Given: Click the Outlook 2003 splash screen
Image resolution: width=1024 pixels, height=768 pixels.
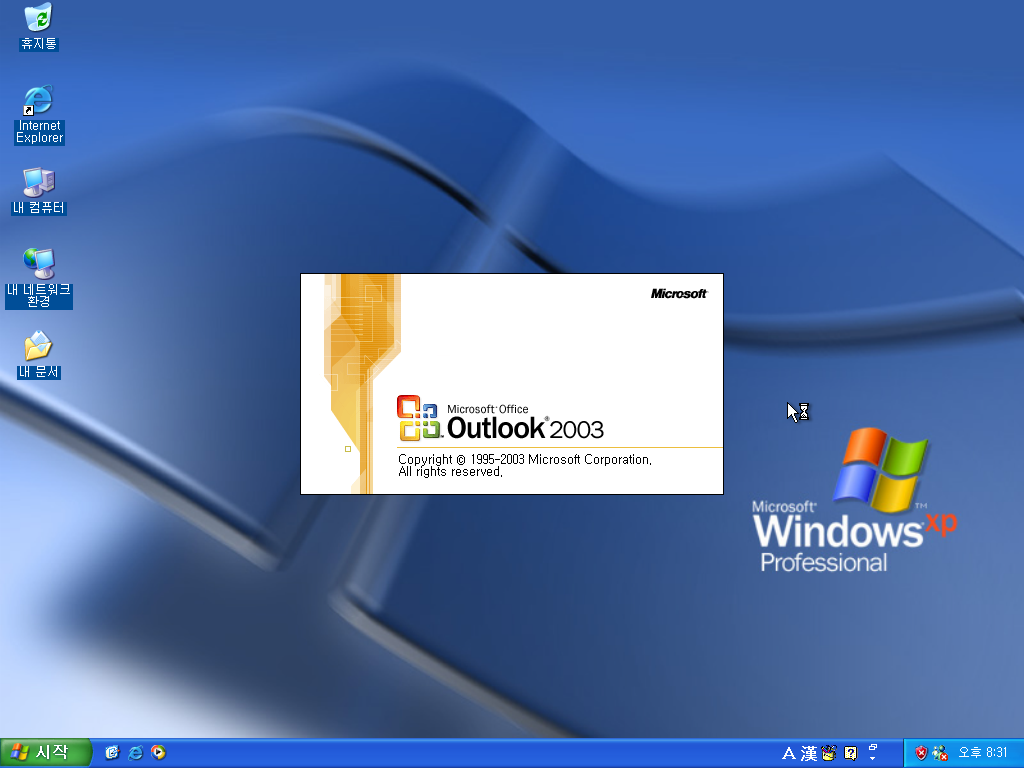Looking at the screenshot, I should (511, 383).
